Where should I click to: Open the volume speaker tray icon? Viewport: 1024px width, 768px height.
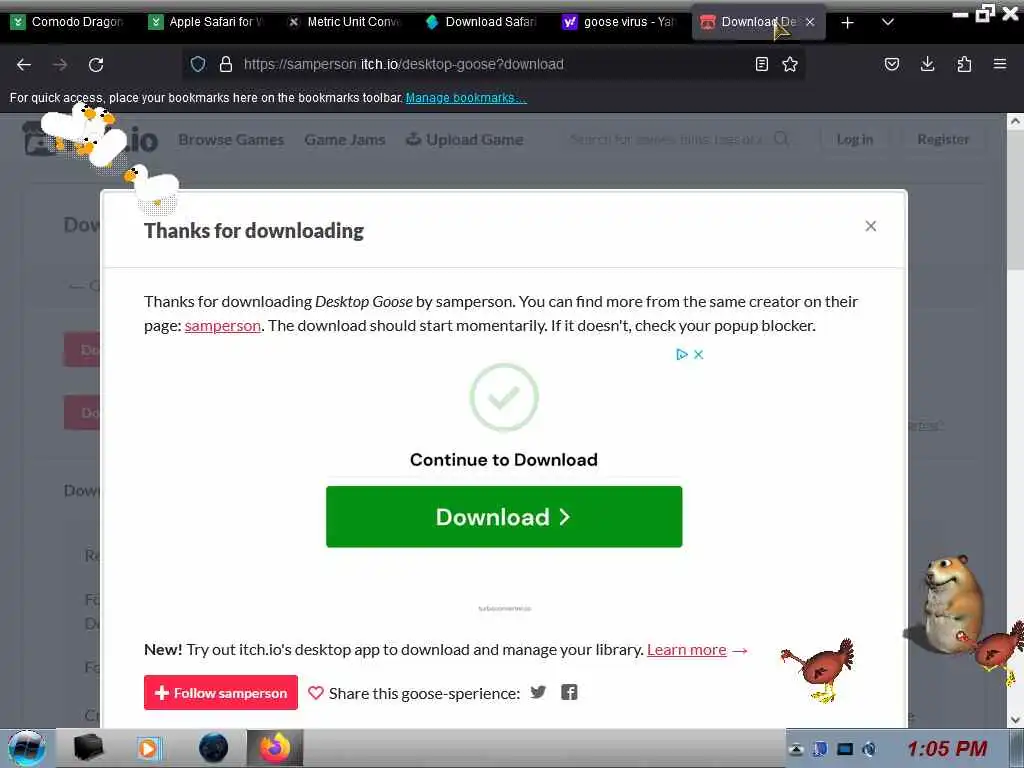pyautogui.click(x=869, y=749)
